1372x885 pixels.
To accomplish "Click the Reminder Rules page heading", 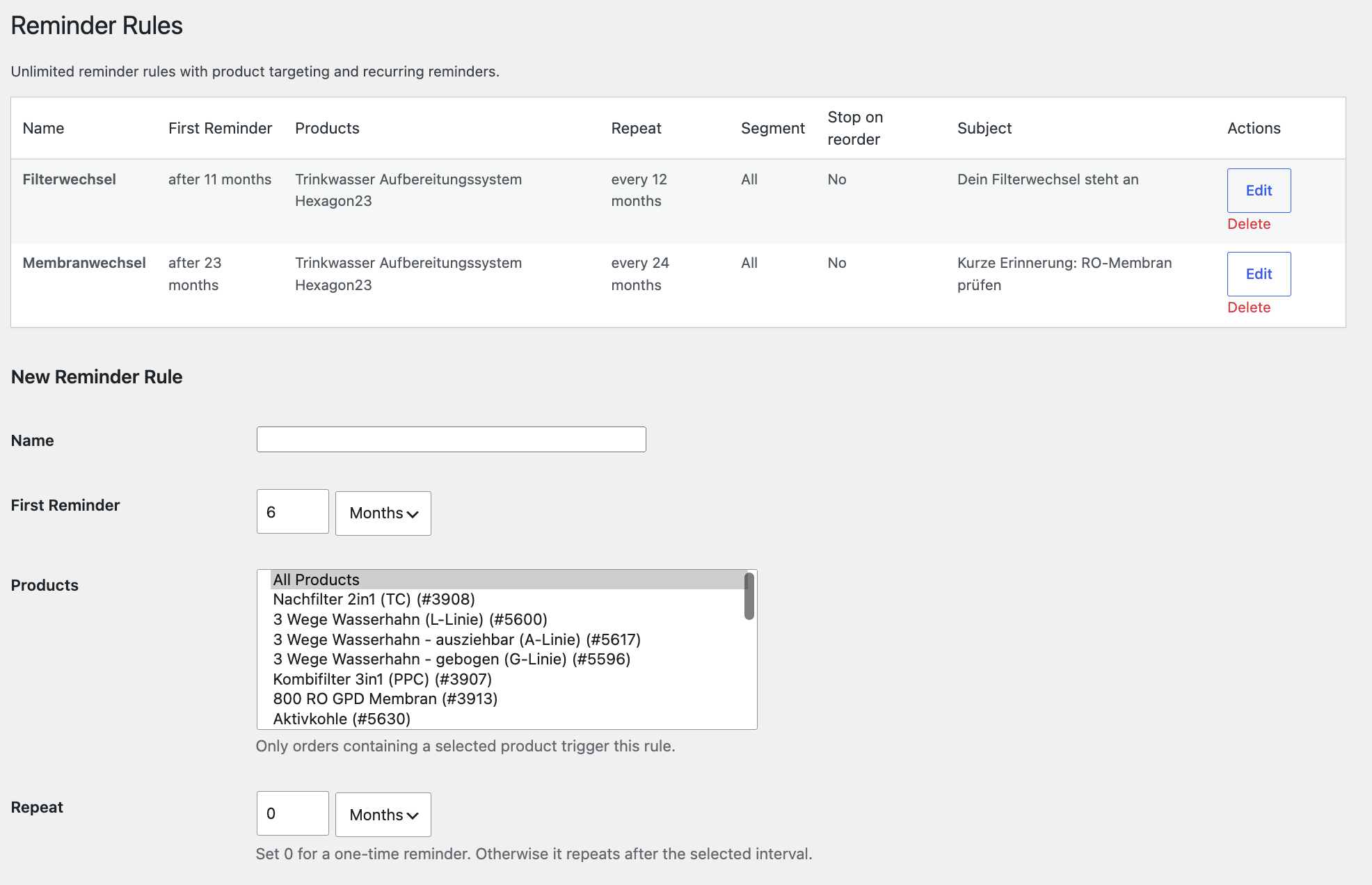I will pyautogui.click(x=97, y=26).
